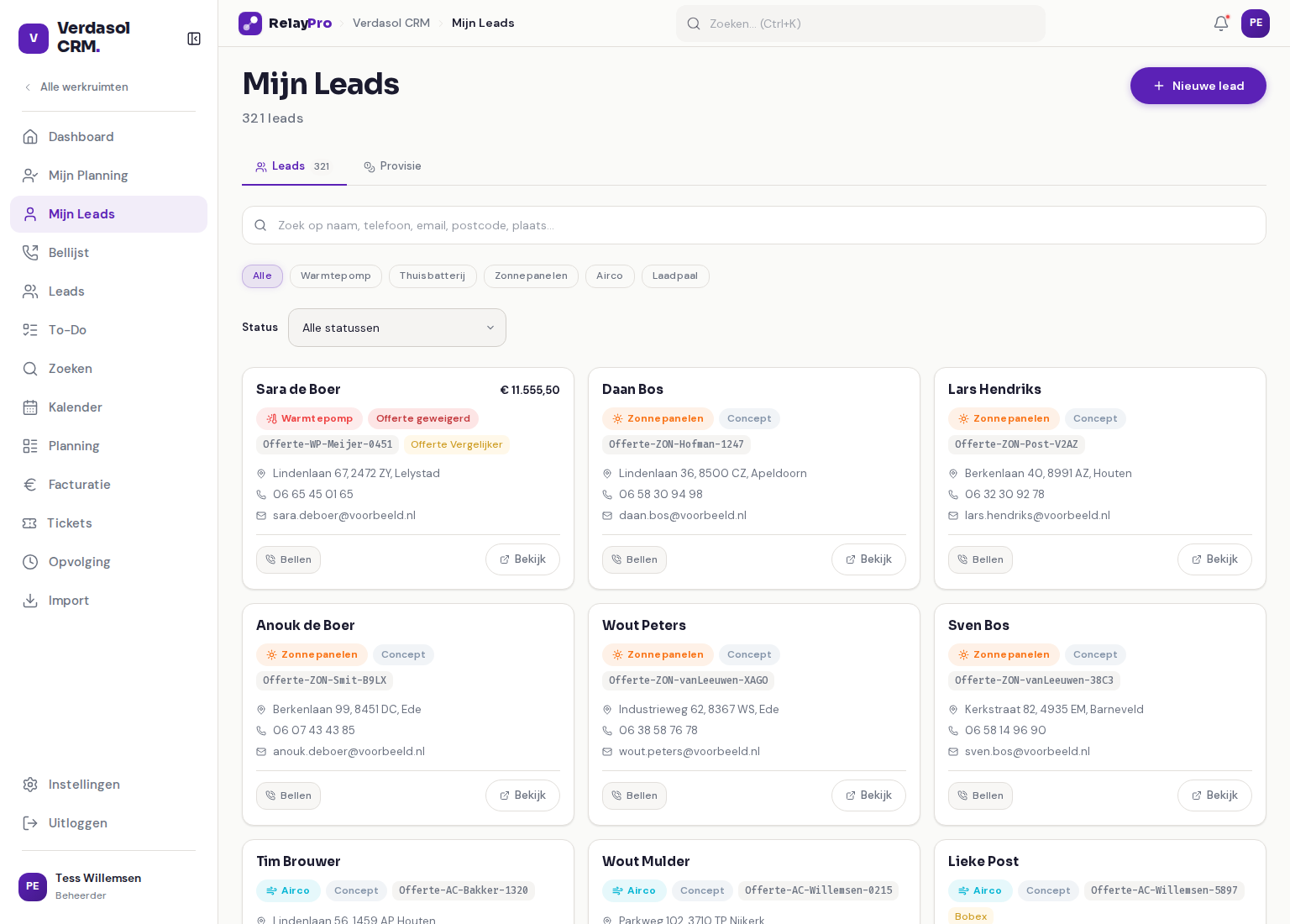Click the Instellingen gear icon
Viewport: 1290px width, 924px height.
coord(30,785)
